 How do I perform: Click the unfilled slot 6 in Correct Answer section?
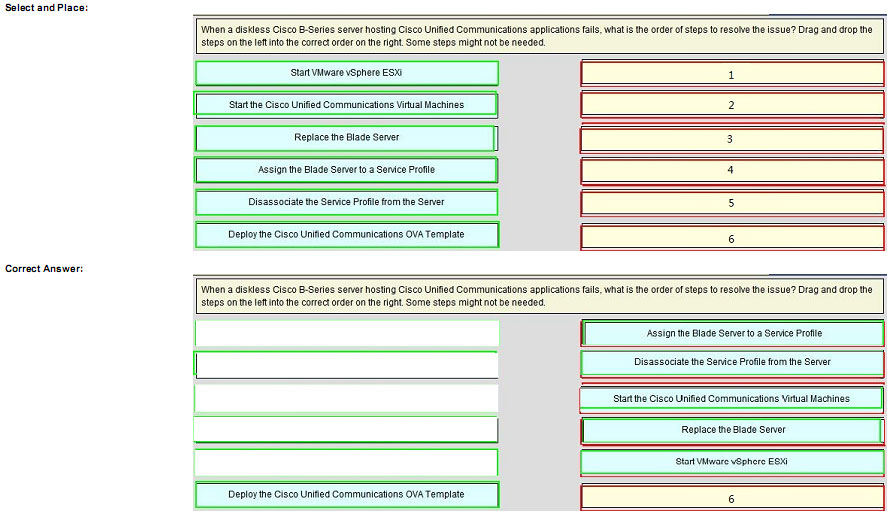pyautogui.click(x=732, y=497)
